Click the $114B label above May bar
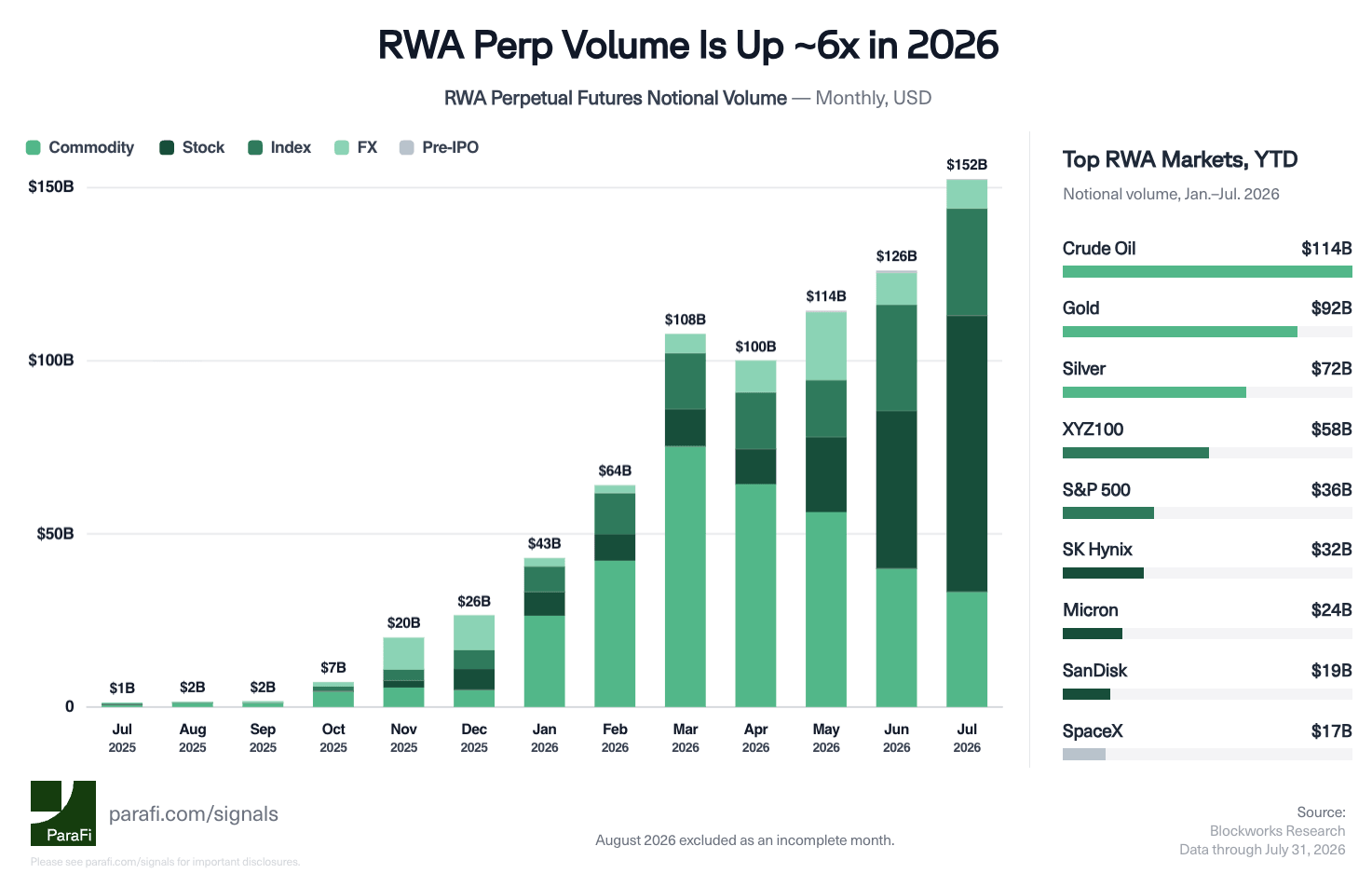1372x887 pixels. (x=826, y=296)
